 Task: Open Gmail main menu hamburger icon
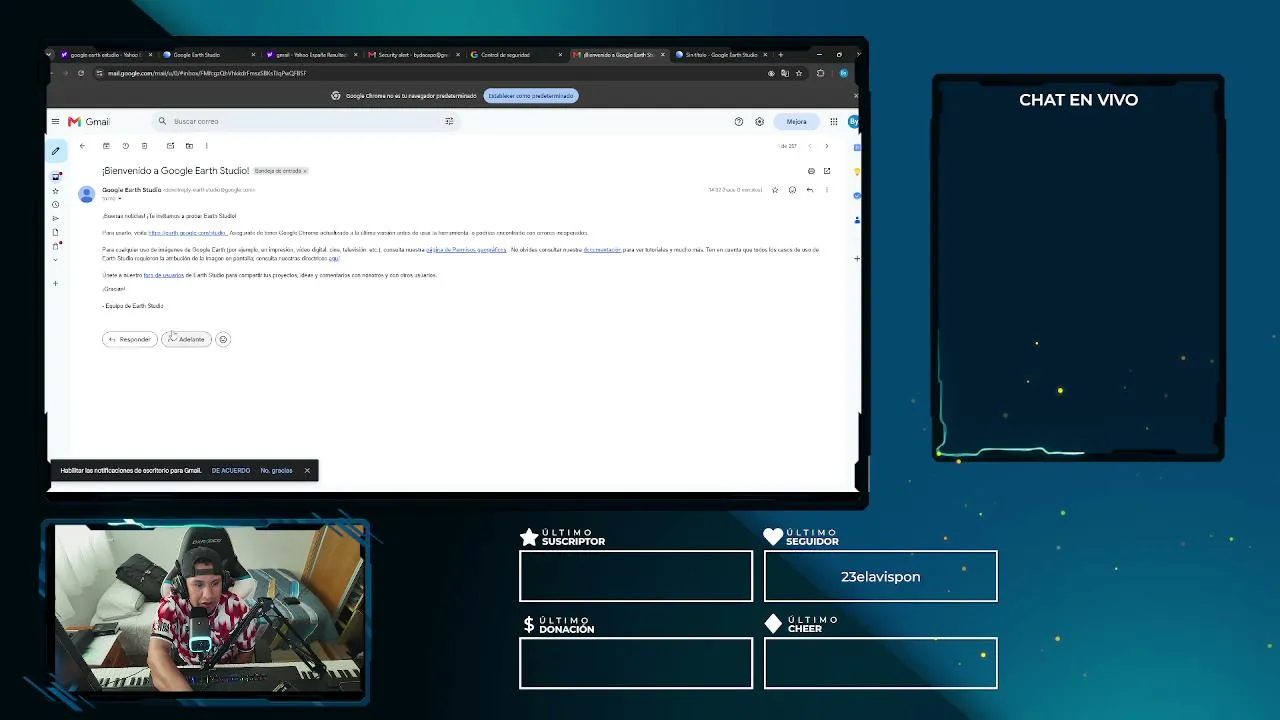point(55,121)
